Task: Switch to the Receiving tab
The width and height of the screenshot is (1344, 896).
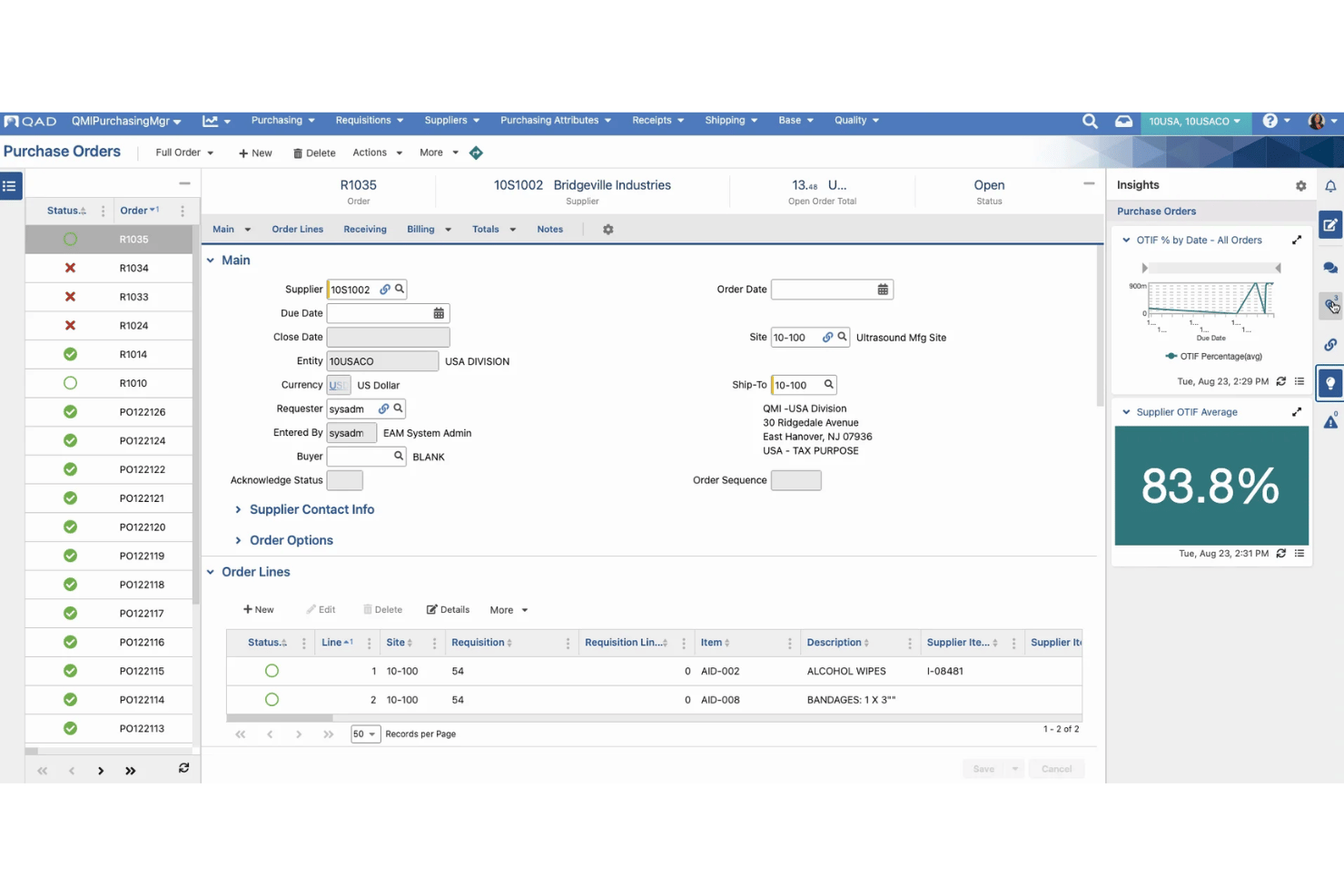Action: tap(365, 230)
